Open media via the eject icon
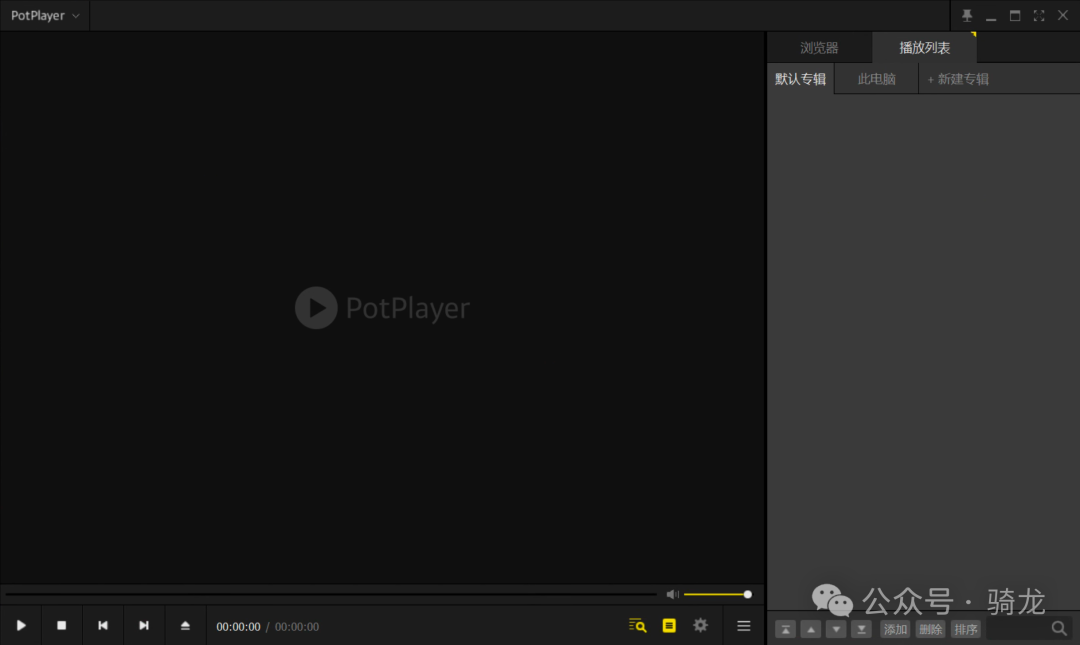 (185, 625)
